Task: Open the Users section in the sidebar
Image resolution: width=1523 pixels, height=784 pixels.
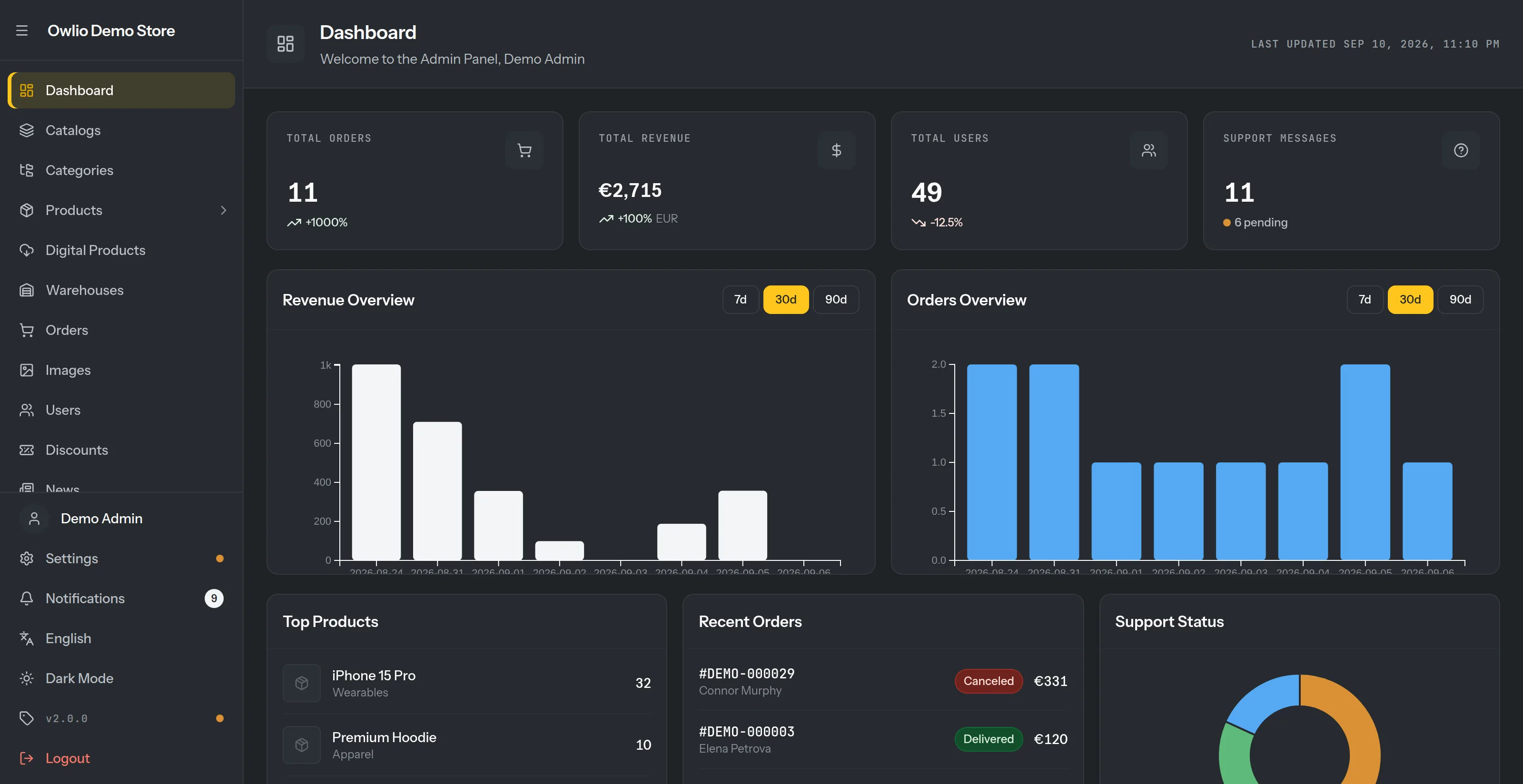Action: pos(120,410)
